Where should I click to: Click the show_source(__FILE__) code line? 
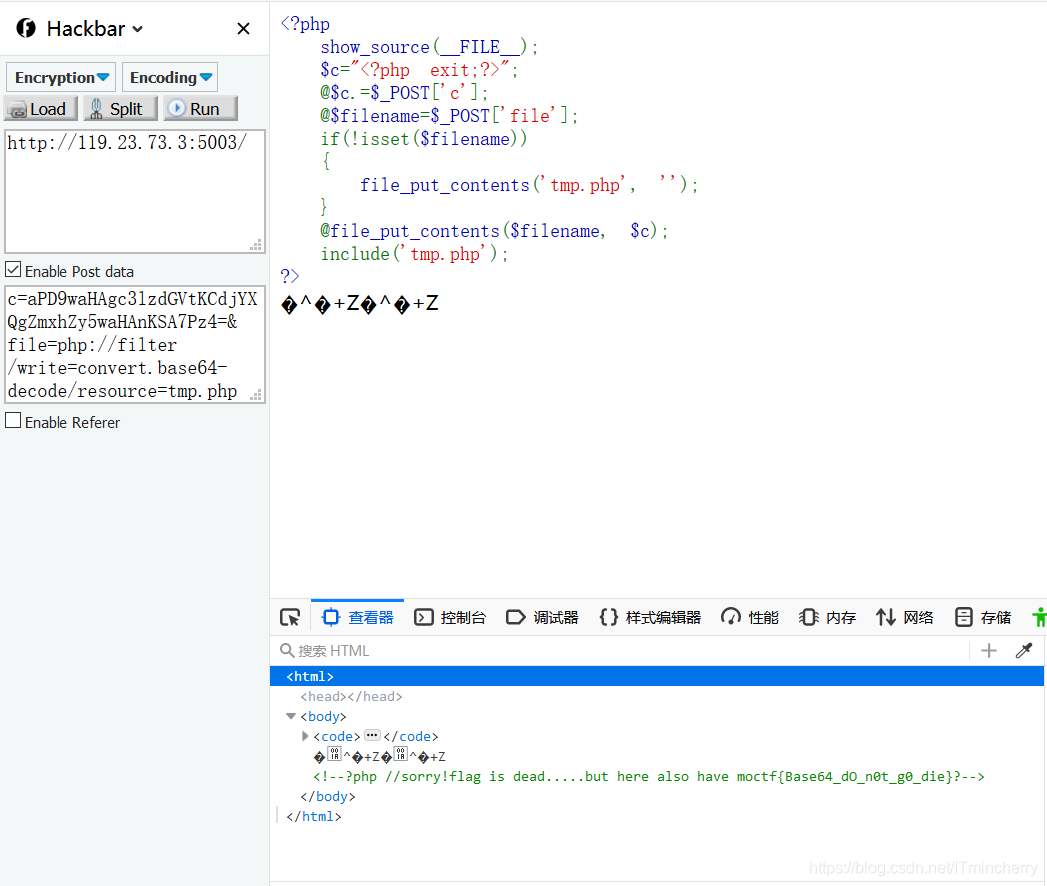point(429,47)
